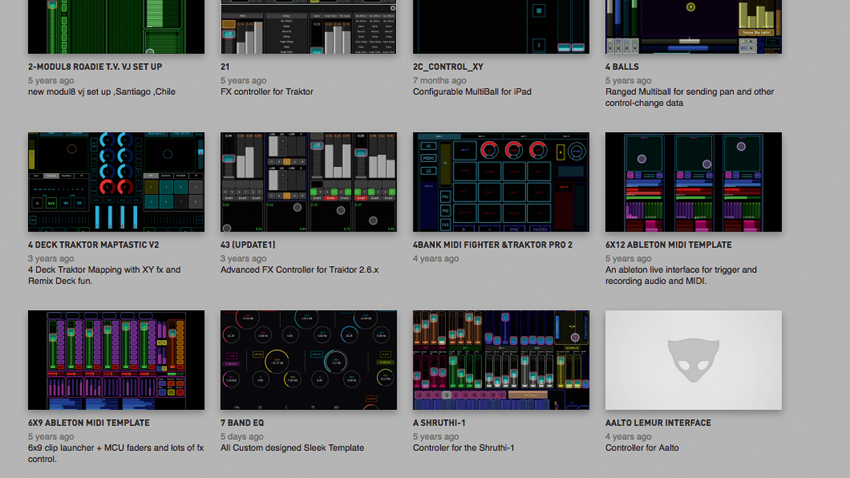Open the 2C_CONTROL_XY template thumbnail

[x=501, y=27]
